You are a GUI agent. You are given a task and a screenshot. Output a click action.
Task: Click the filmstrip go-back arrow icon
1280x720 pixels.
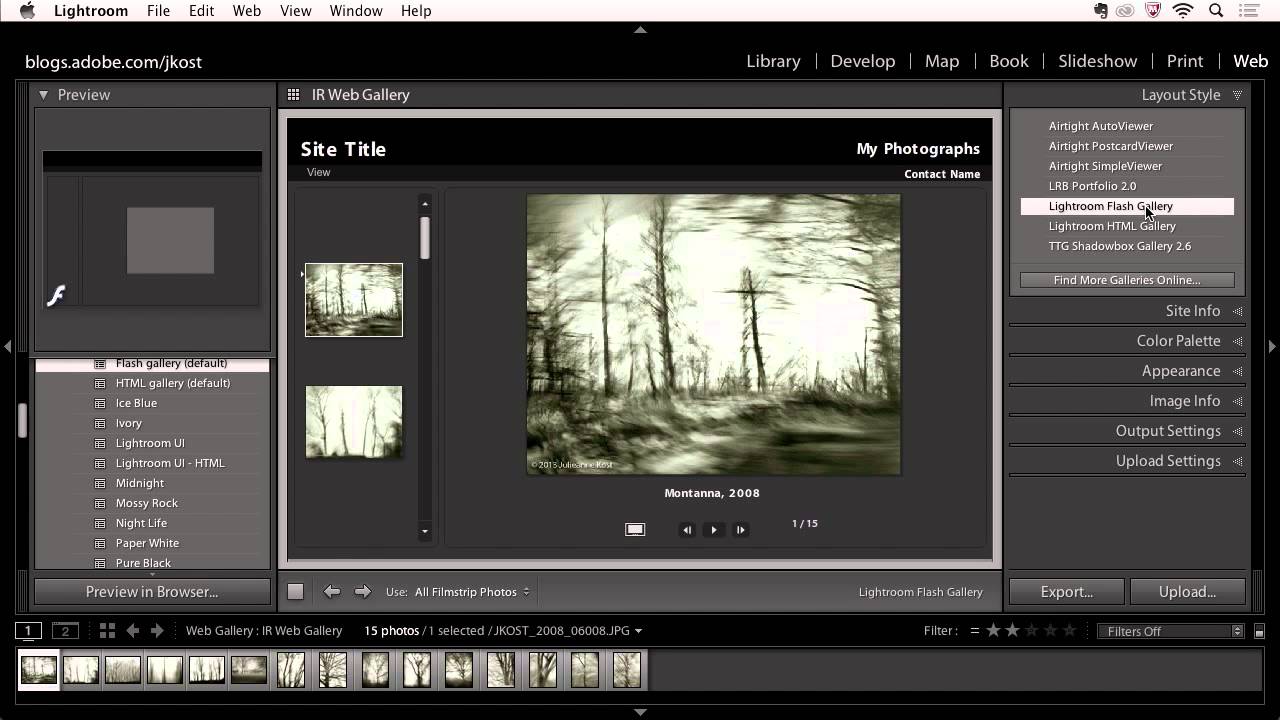[x=133, y=631]
